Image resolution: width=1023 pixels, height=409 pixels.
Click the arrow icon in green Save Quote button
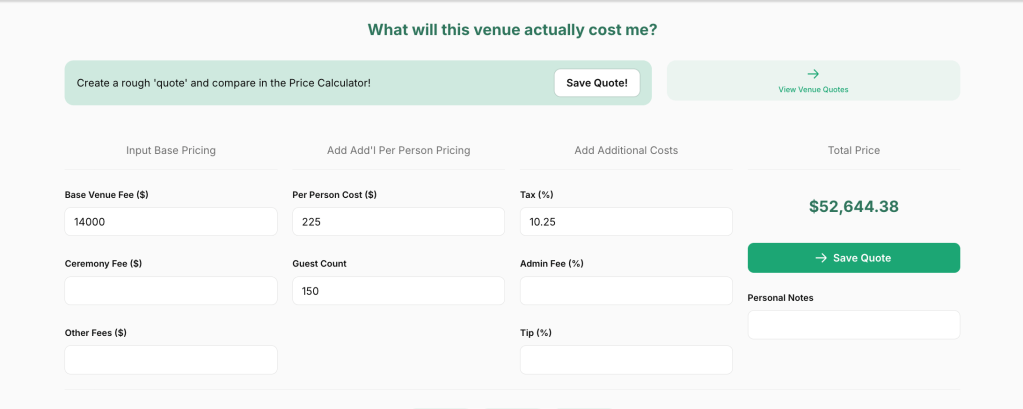pos(821,258)
